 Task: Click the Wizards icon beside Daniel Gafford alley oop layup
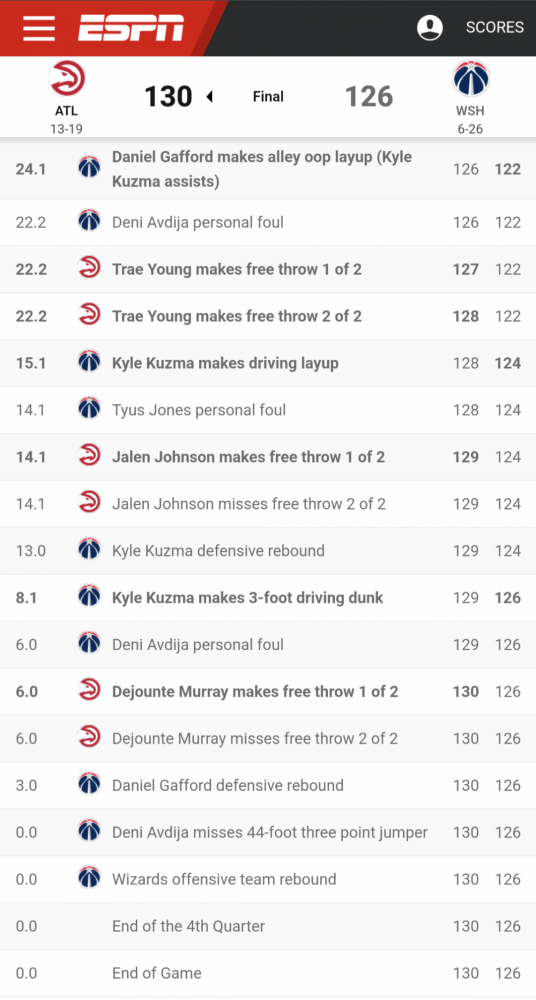point(89,167)
